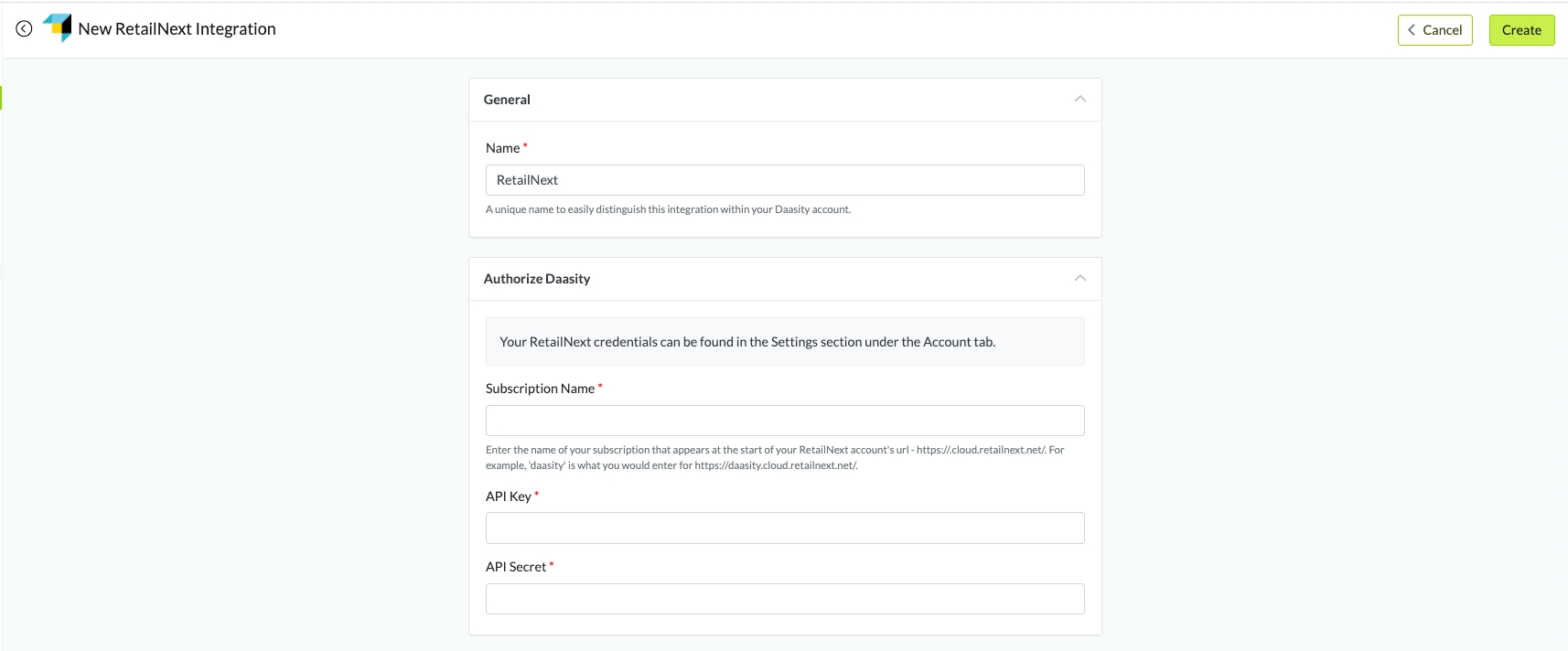Click the Subscription Name field label

point(540,389)
